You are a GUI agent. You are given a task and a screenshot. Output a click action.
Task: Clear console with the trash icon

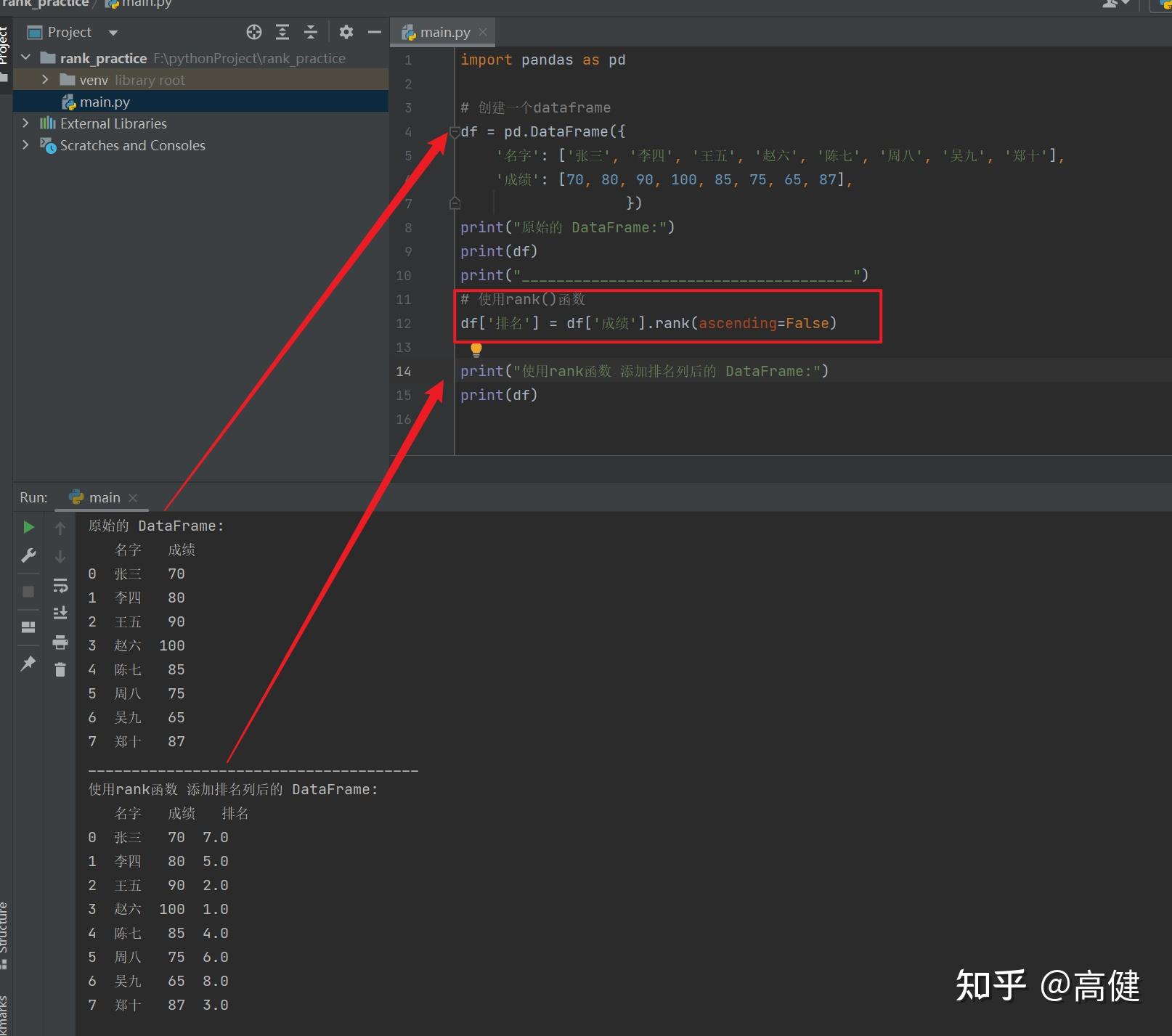click(60, 670)
